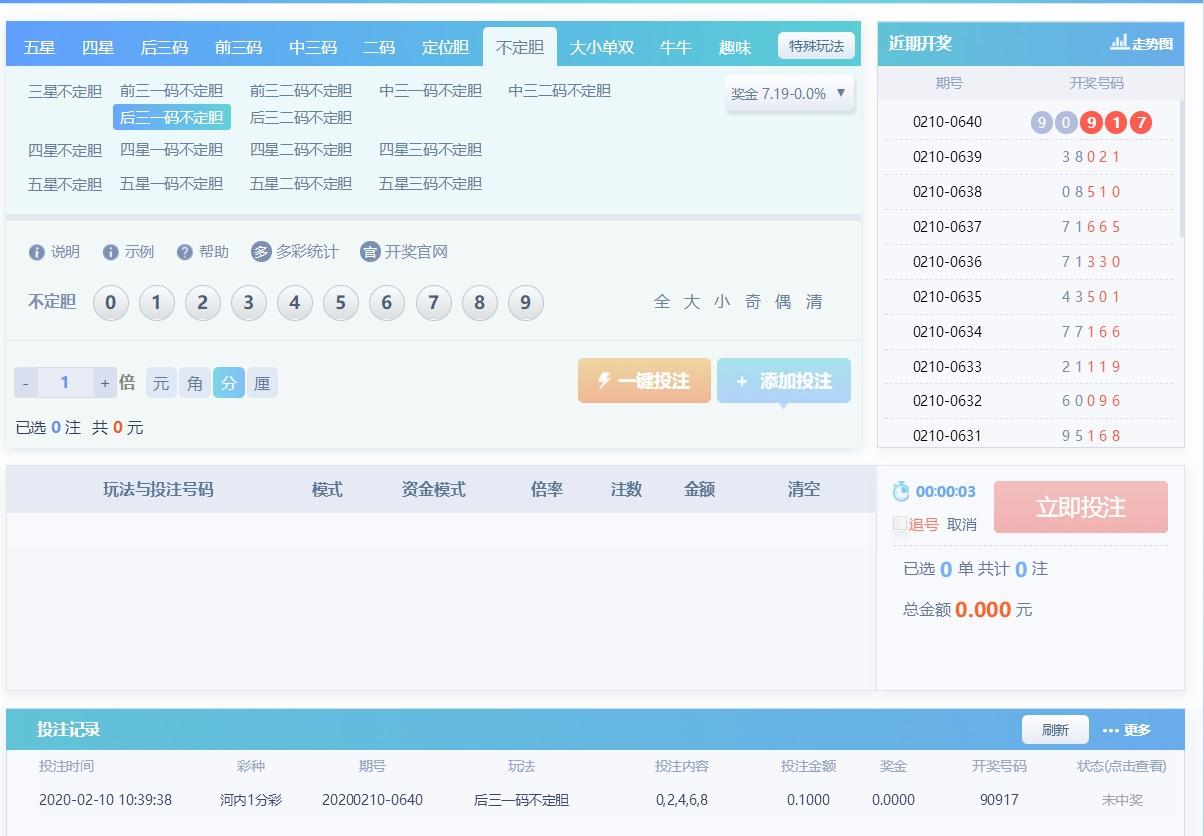Switch to the 二码 tab
The height and width of the screenshot is (836, 1204).
(379, 47)
